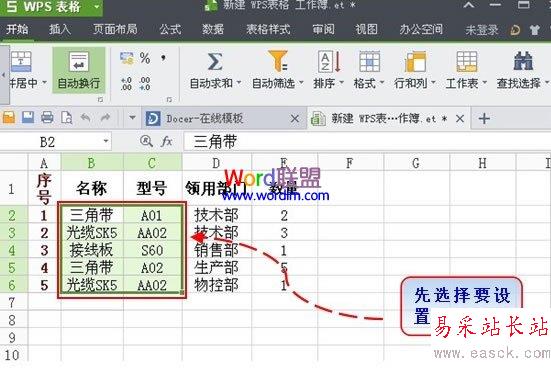This screenshot has height=368, width=551.
Task: Open the format (格式) dropdown arrow
Action: 382,83
